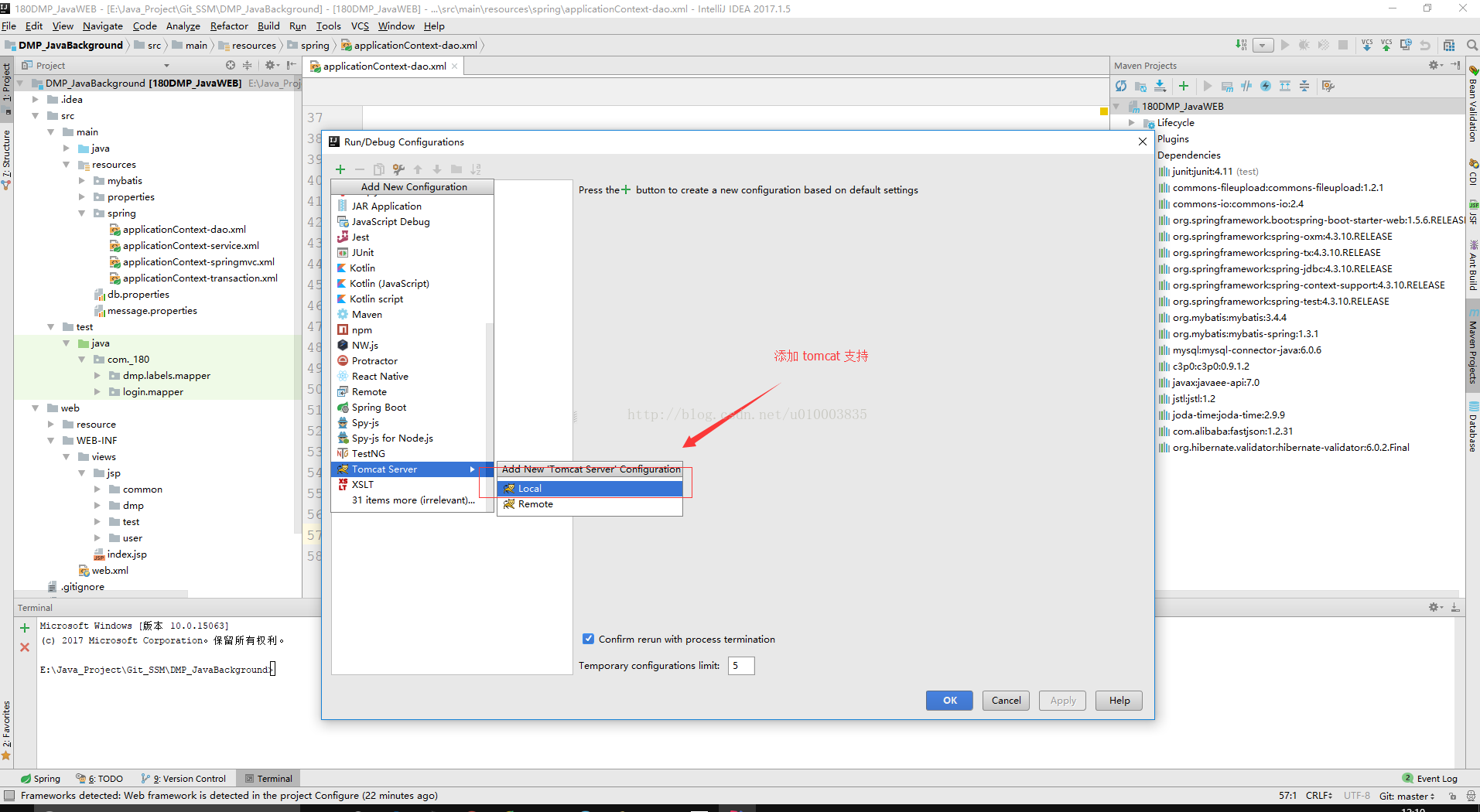Collapse the spring folder in project tree
Screen dimensions: 1480x812
pyautogui.click(x=81, y=213)
